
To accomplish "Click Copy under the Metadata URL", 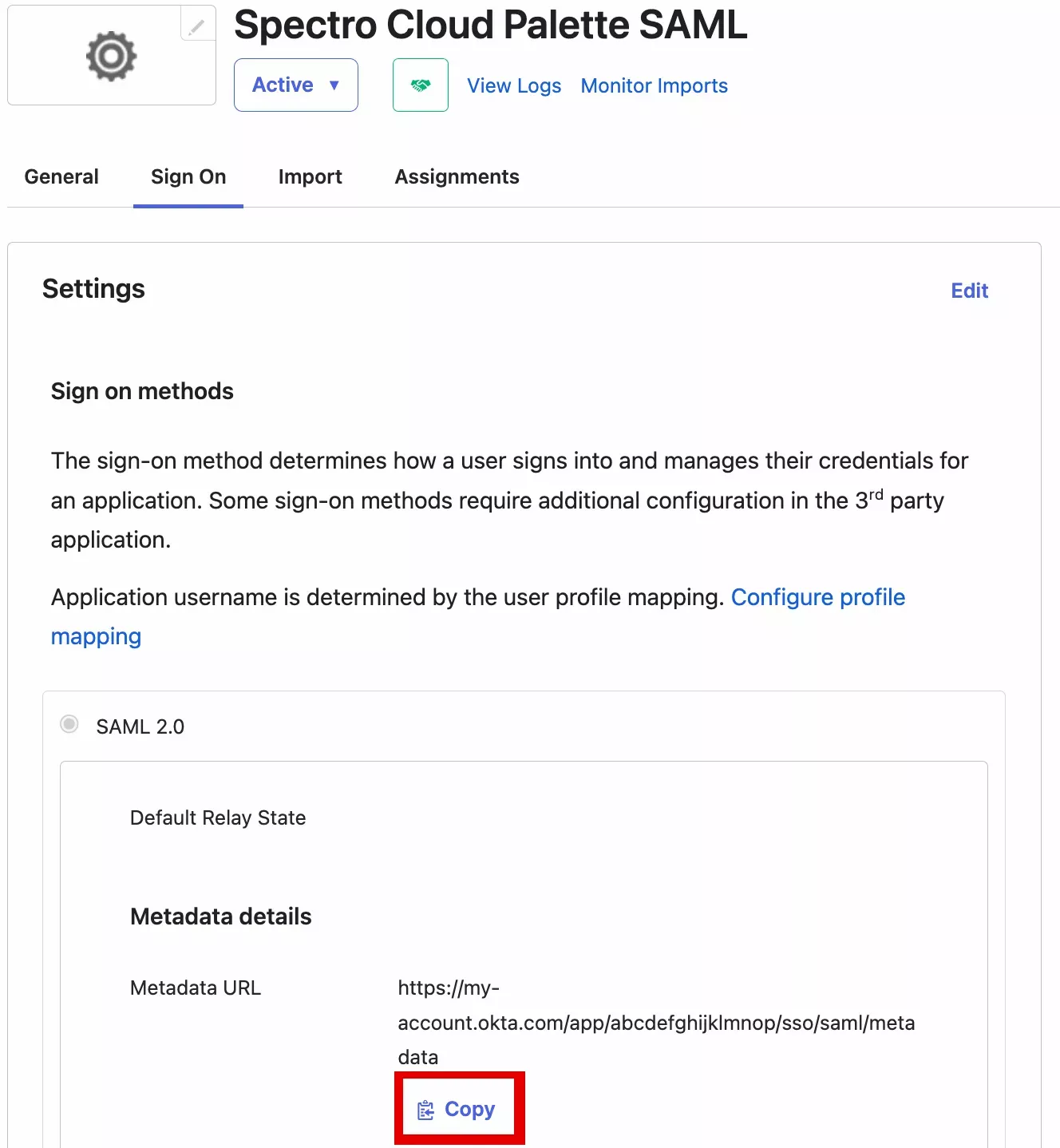I will coord(457,1109).
